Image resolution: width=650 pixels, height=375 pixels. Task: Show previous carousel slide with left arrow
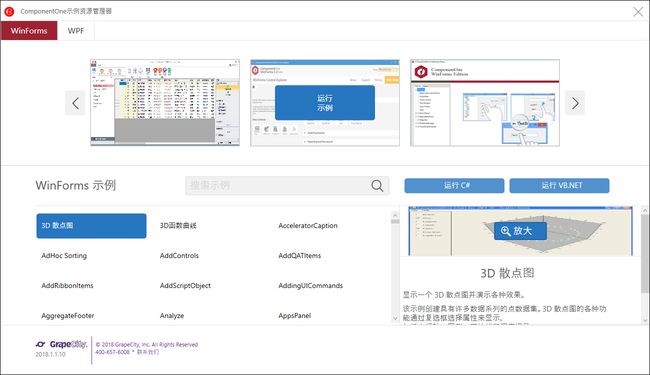click(75, 103)
